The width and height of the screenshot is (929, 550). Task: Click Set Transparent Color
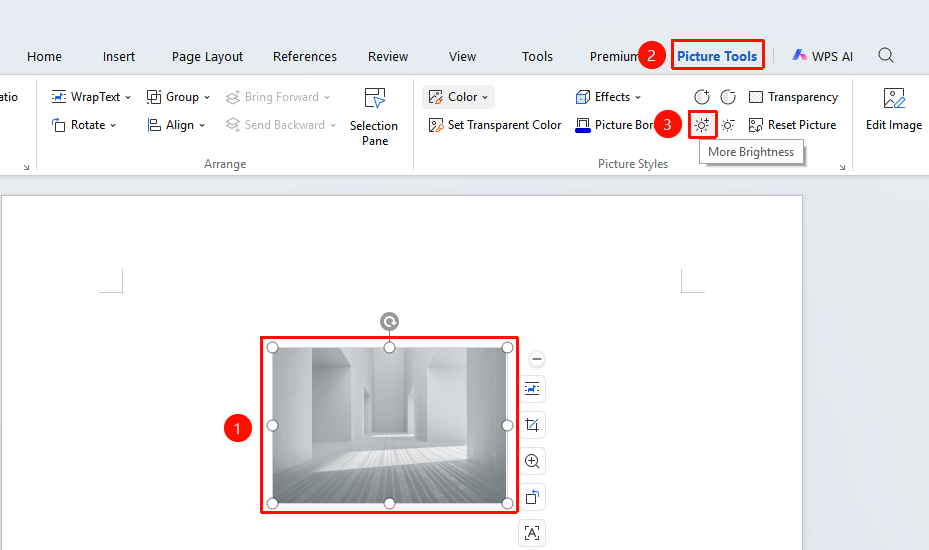[495, 125]
